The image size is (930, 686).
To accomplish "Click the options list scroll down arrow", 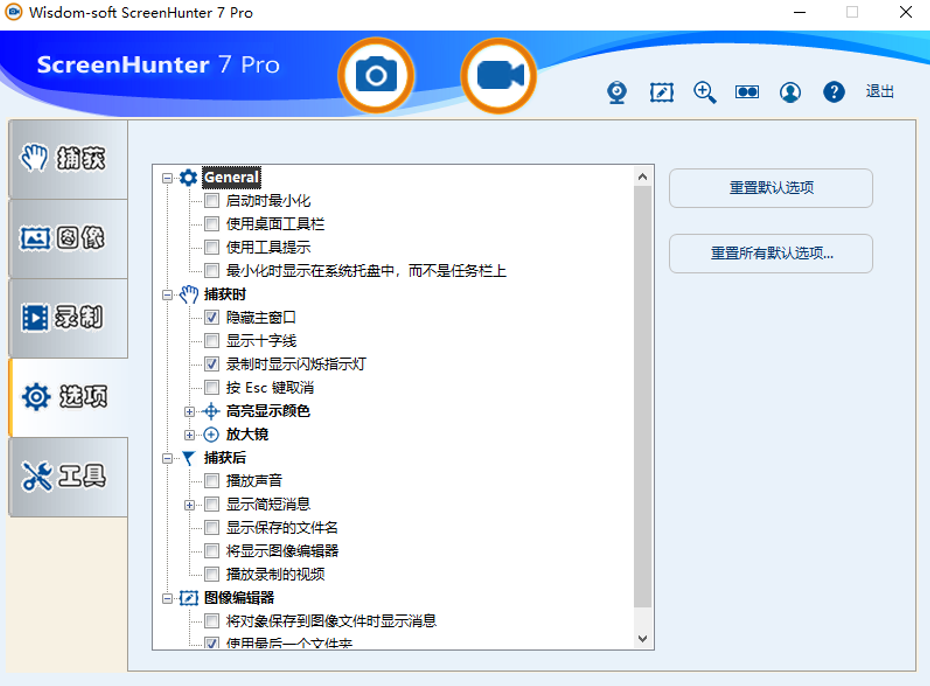I will 643,639.
